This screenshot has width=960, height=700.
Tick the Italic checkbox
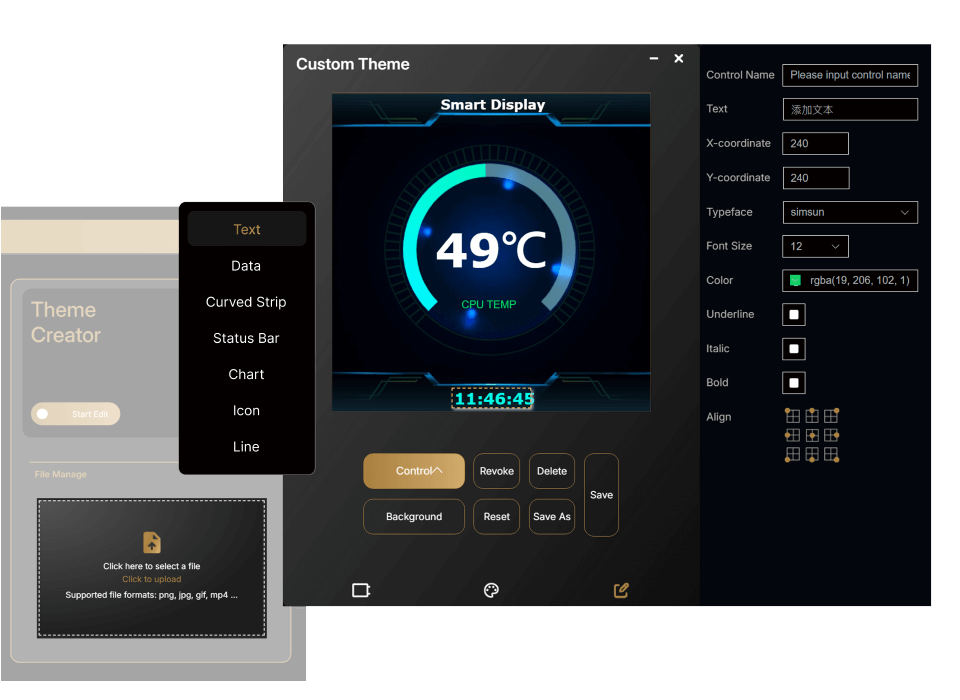tap(794, 349)
